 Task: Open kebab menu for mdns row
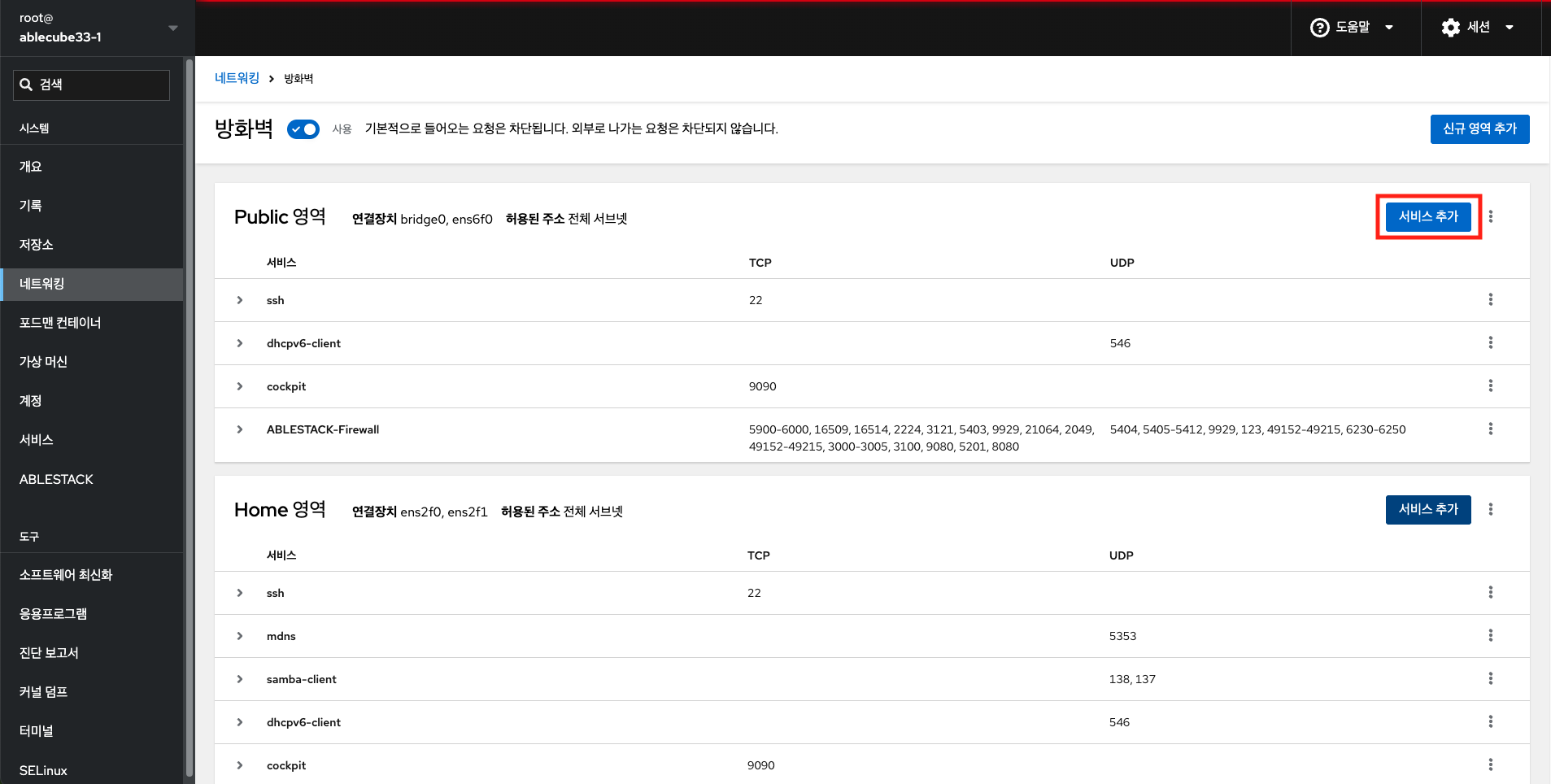coord(1490,635)
